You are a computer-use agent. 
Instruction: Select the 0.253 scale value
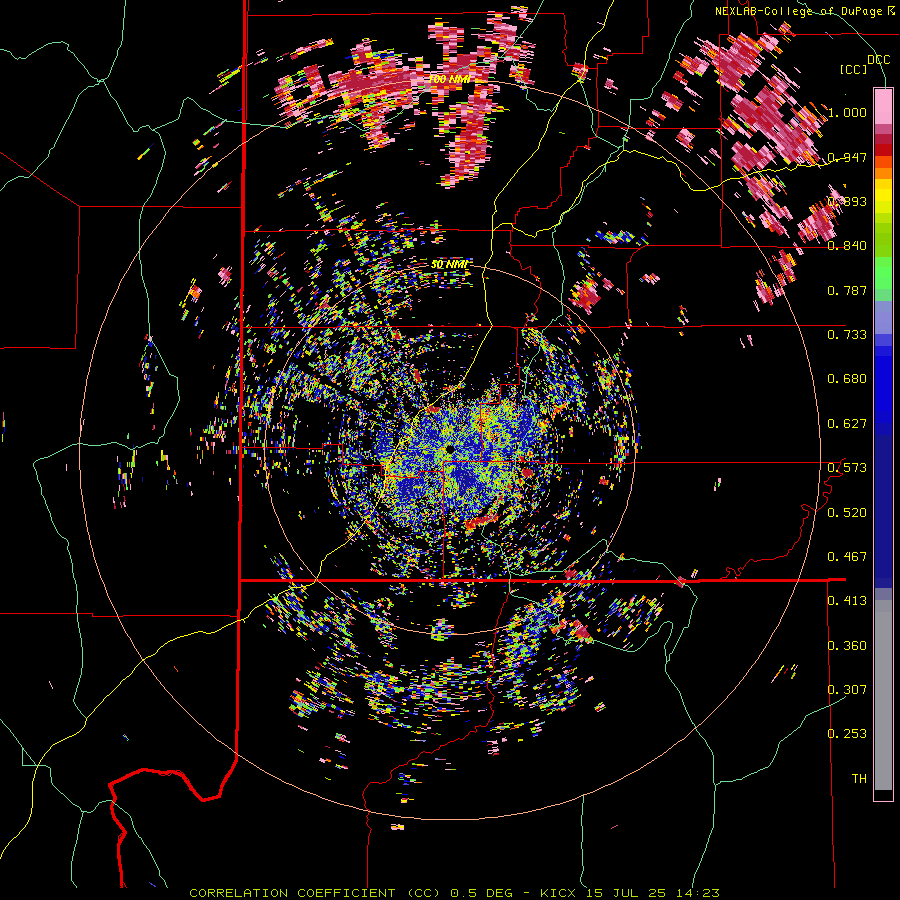(x=847, y=734)
